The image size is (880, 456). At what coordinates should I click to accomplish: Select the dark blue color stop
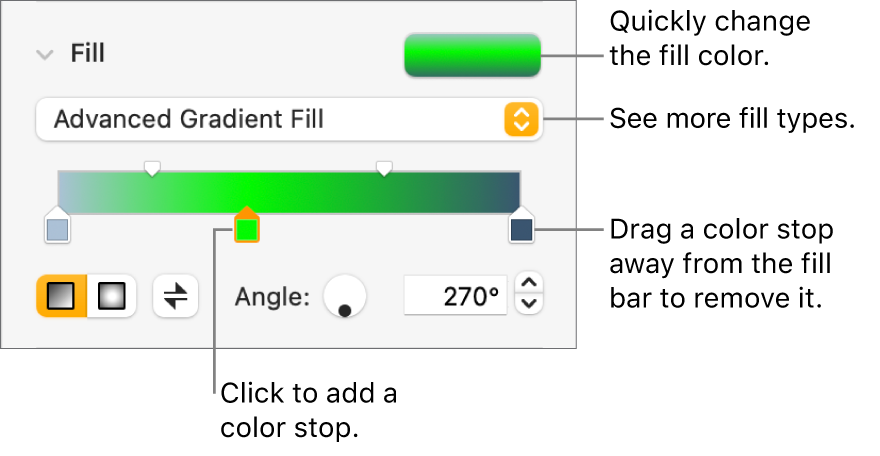click(x=521, y=230)
